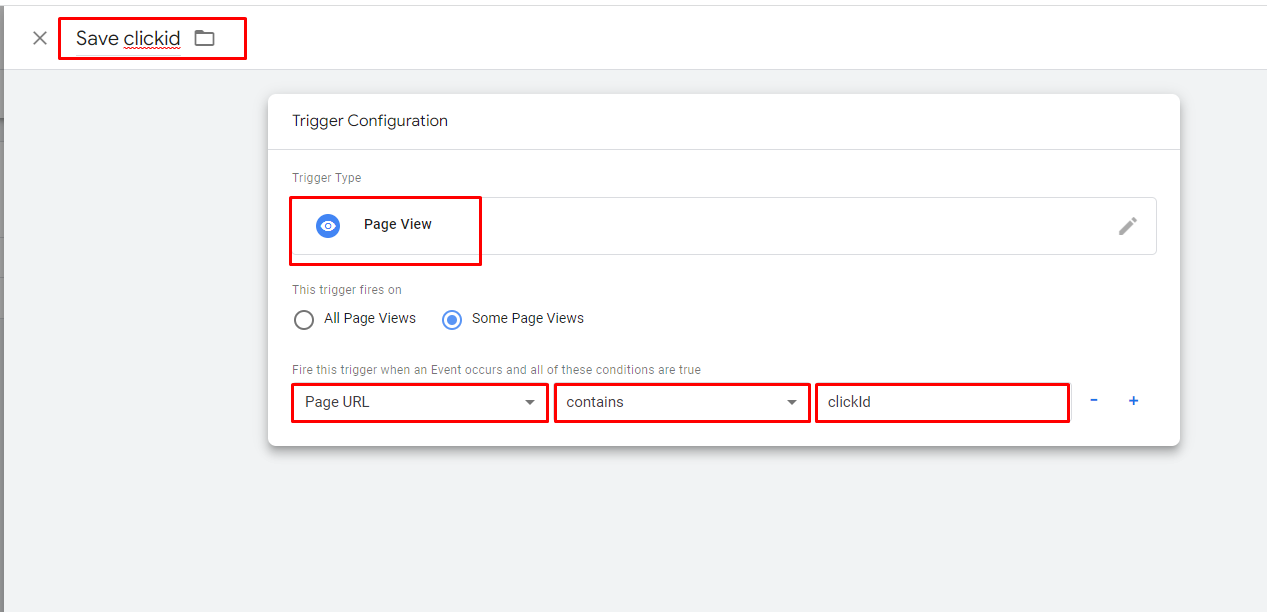Viewport: 1267px width, 612px height.
Task: Select the Some Page Views radio button
Action: pyautogui.click(x=451, y=319)
